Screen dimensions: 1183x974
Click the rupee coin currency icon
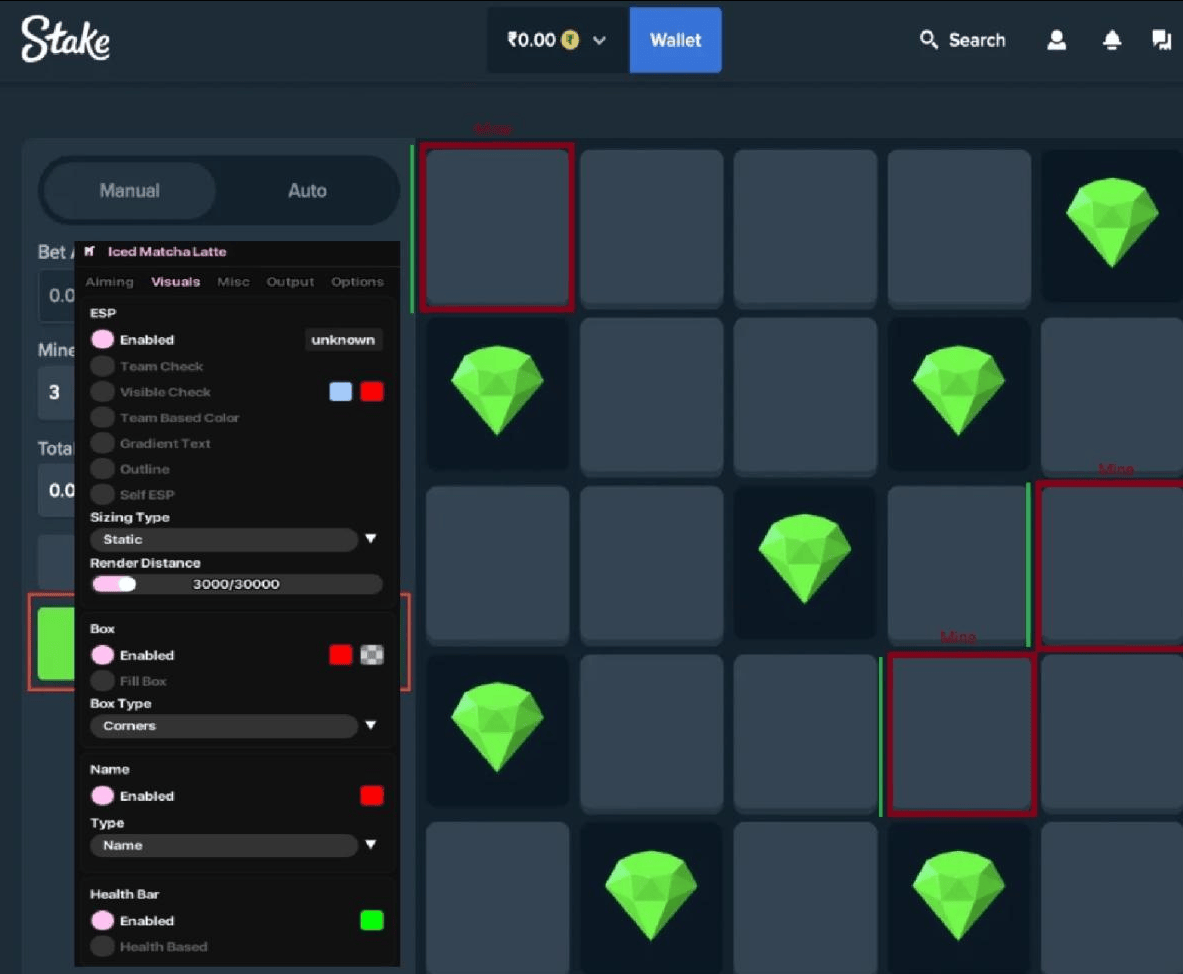point(570,40)
